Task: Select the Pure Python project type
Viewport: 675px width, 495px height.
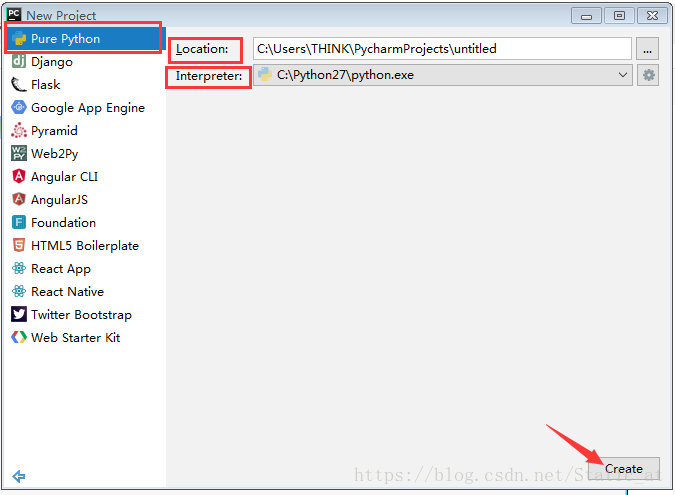Action: pos(84,39)
